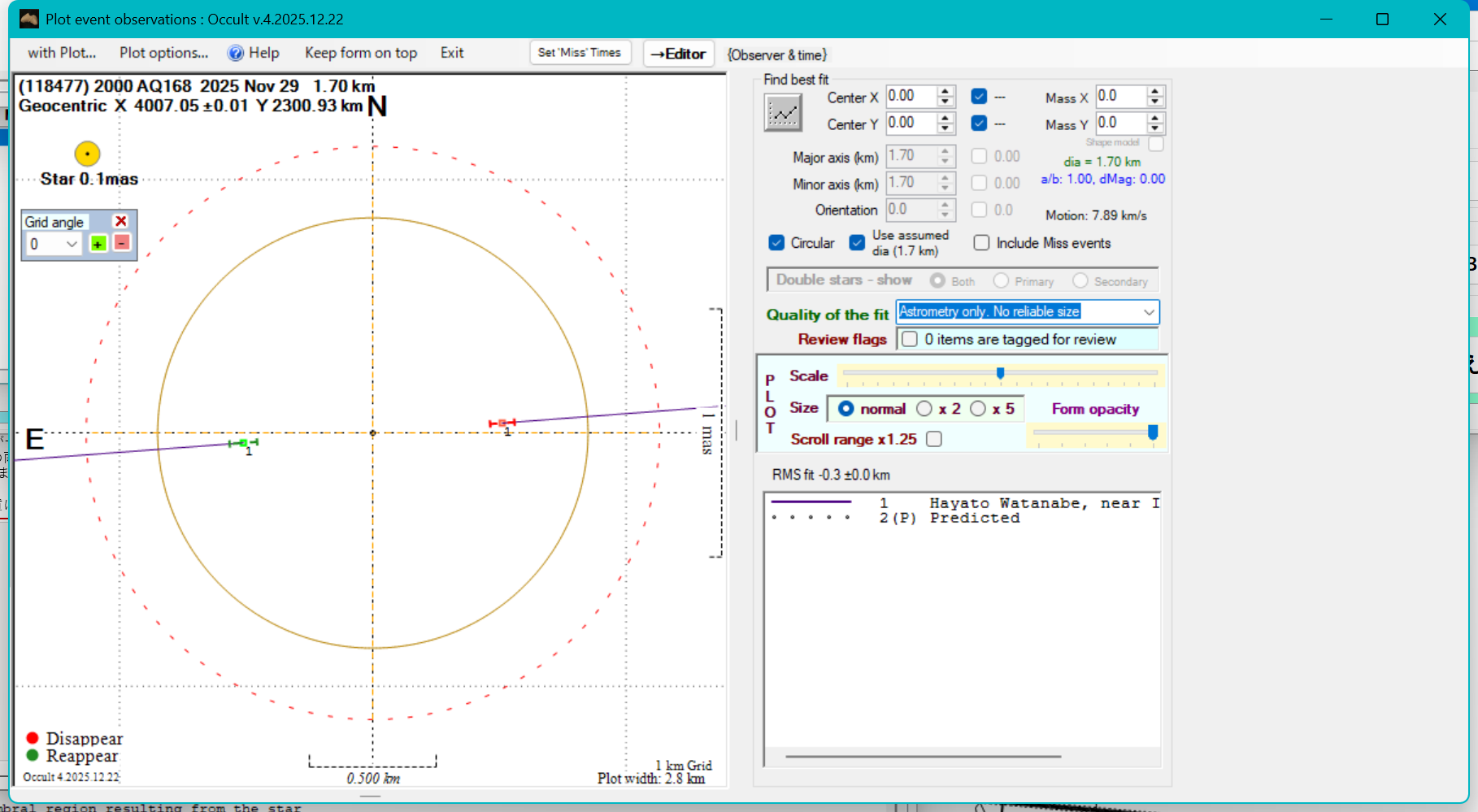
Task: Open the Quality of the fit dropdown
Action: (x=1148, y=312)
